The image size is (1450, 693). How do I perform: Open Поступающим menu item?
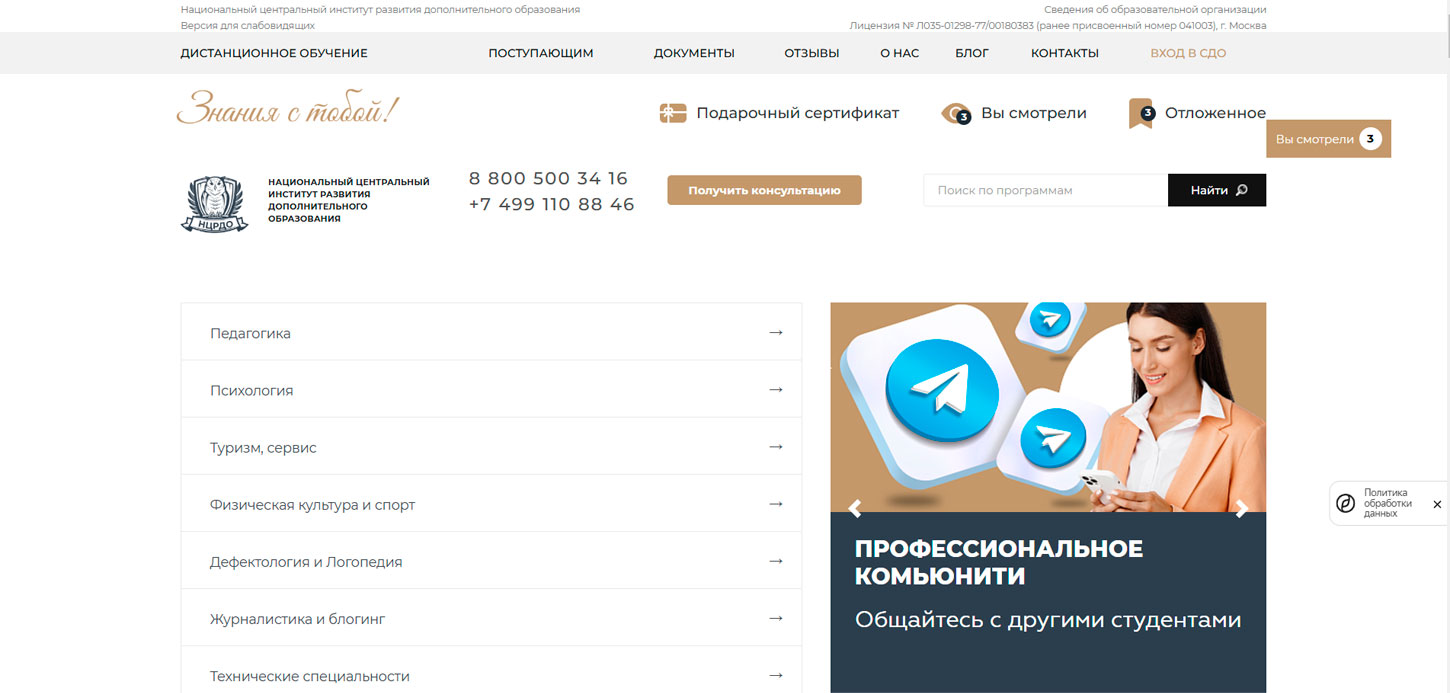tap(541, 53)
